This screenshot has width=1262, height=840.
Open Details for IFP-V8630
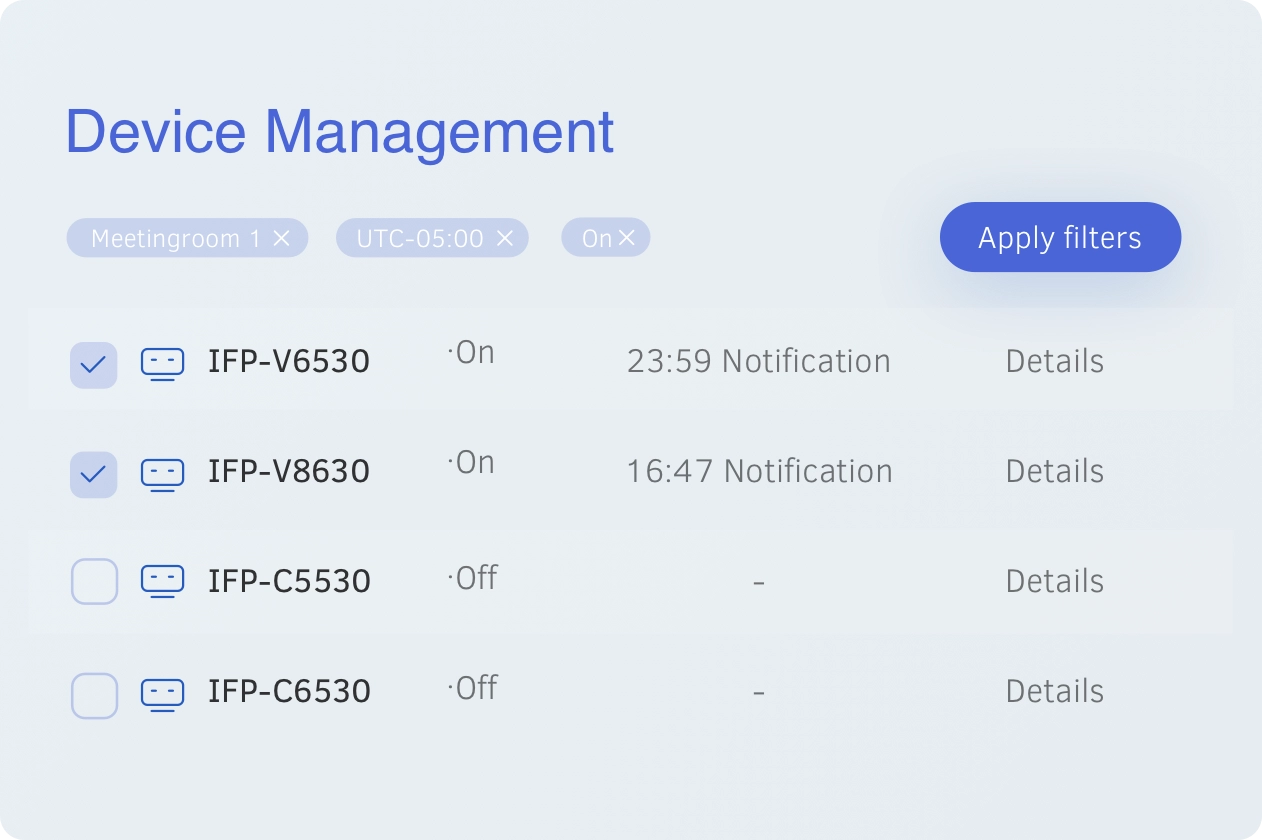click(x=1055, y=471)
